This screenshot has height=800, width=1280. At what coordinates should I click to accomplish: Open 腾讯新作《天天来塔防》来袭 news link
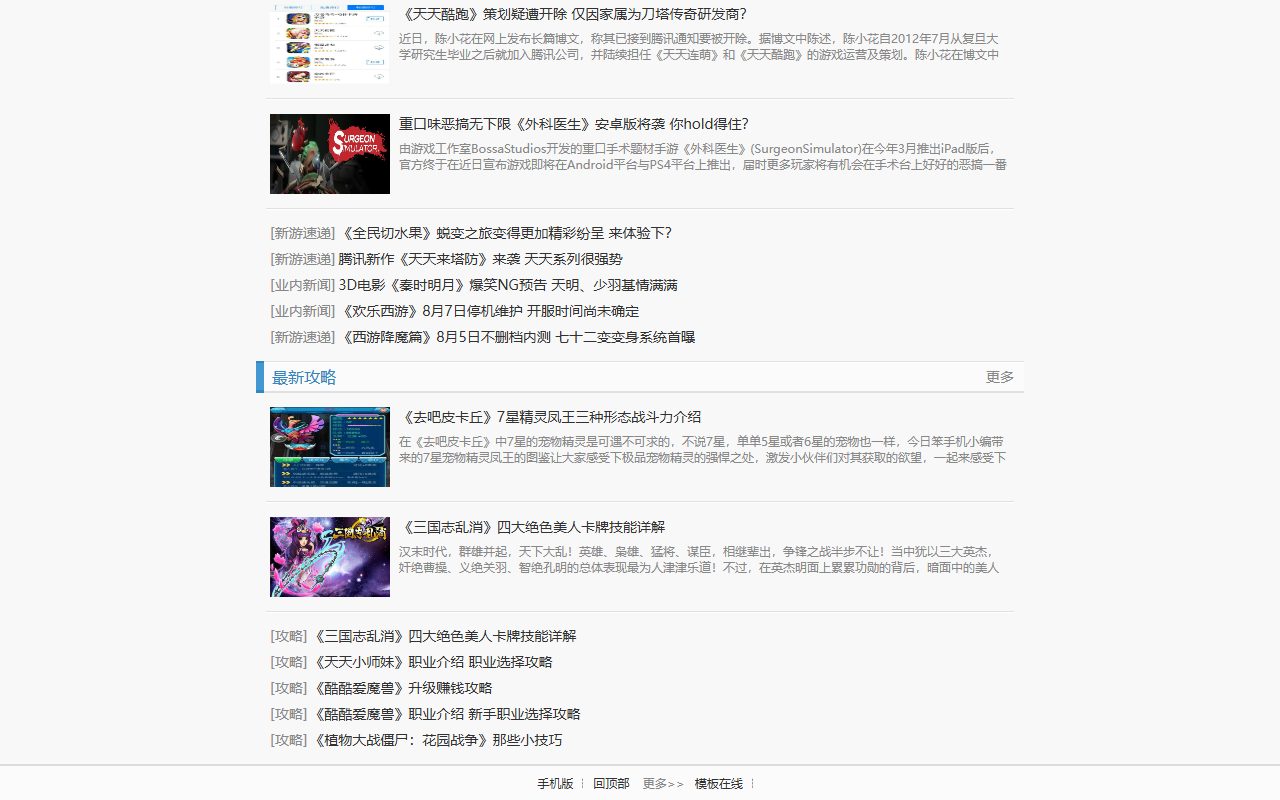pyautogui.click(x=480, y=259)
